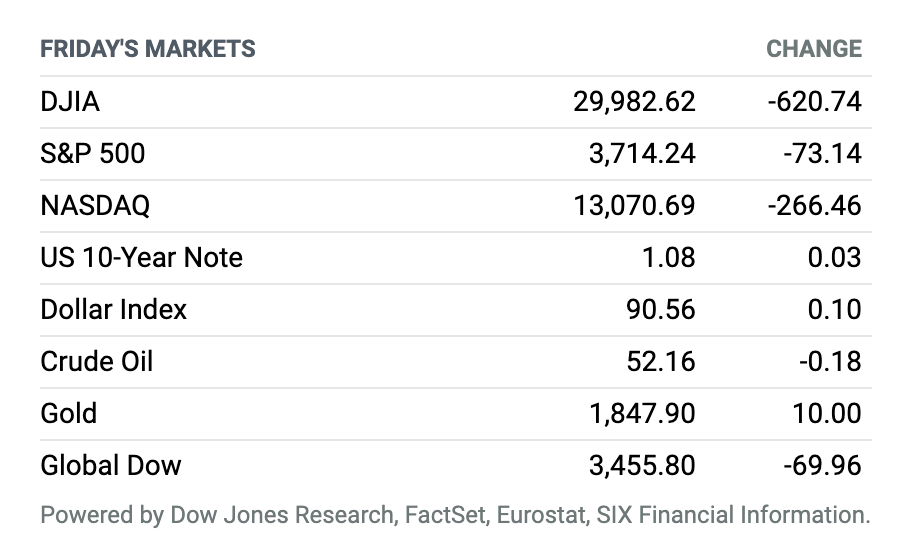
Task: Open the Global Dow row label
Action: click(x=111, y=465)
